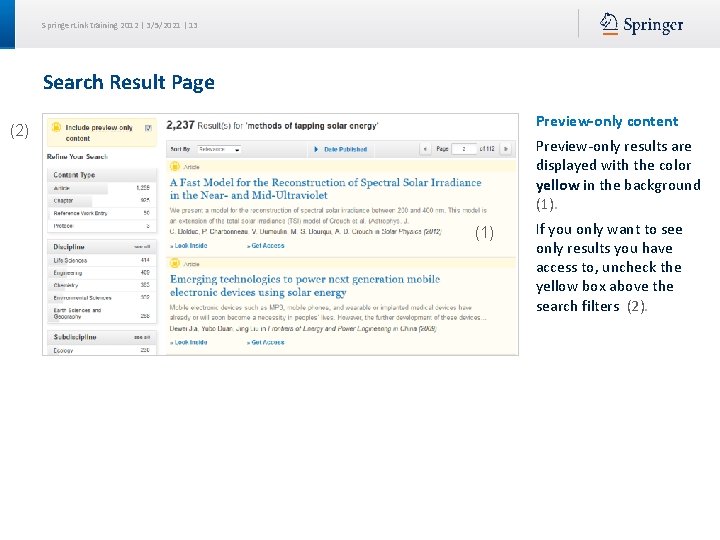Filter by Reference Work Entry content type

[102, 213]
